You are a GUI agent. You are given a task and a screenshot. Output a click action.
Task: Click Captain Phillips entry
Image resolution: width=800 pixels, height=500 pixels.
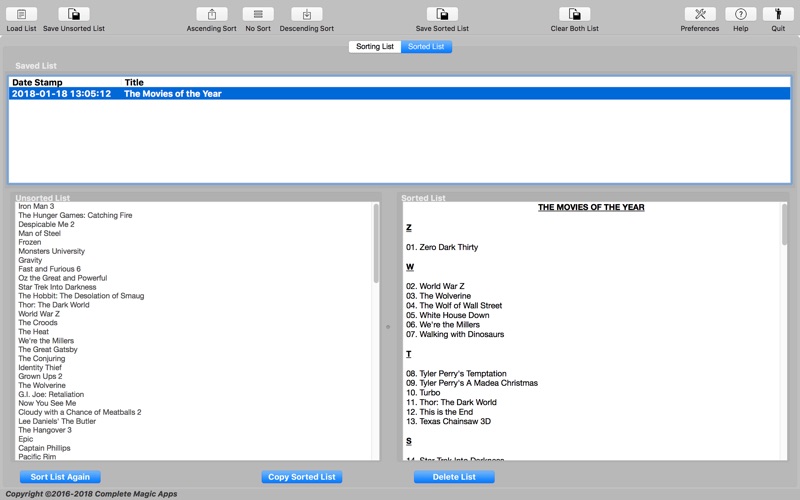tap(44, 448)
